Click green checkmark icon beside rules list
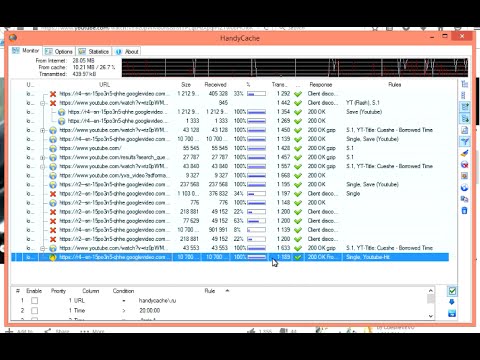Image resolution: width=480 pixels, height=360 pixels. point(452,291)
